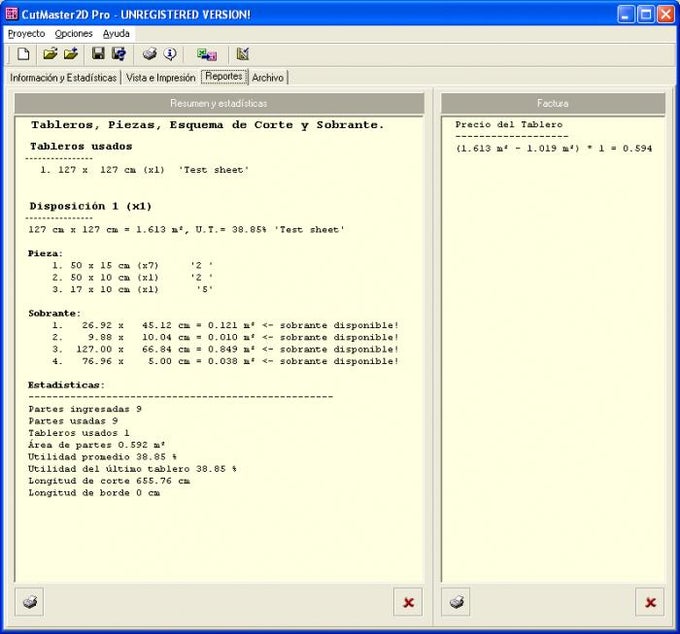680x634 pixels.
Task: Click the spreadsheet export toolbar icon
Action: 206,54
